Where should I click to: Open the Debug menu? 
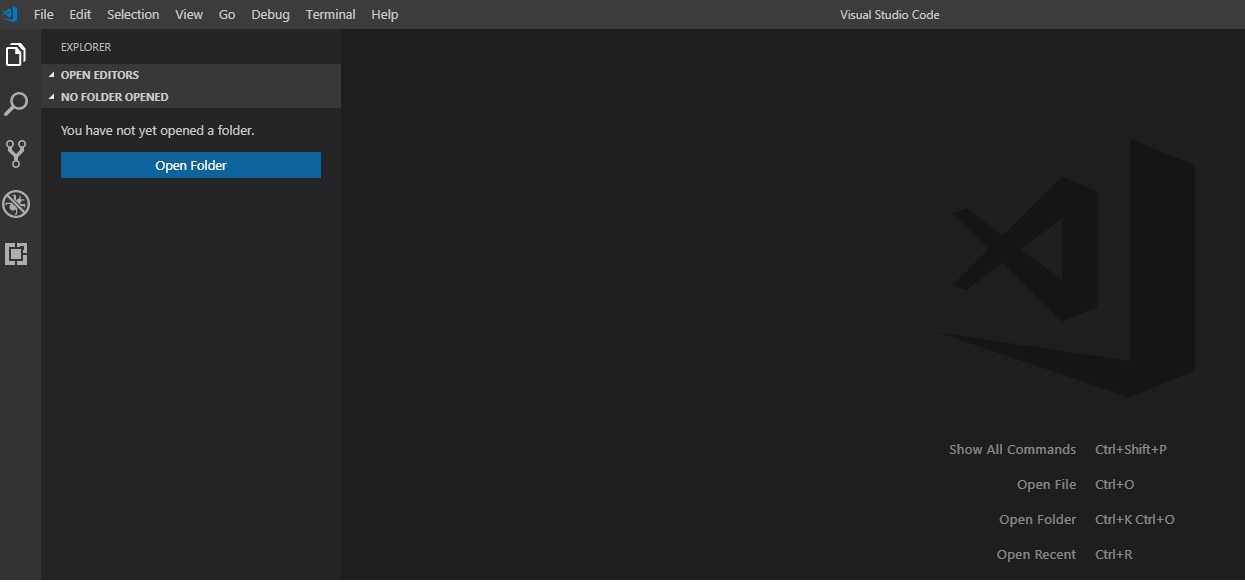point(270,14)
